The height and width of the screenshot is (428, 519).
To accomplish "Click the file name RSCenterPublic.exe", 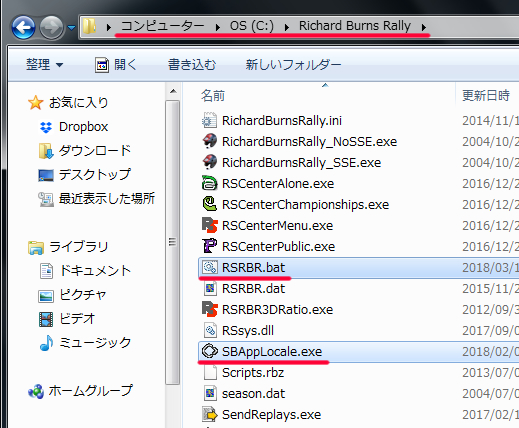I will coord(278,247).
